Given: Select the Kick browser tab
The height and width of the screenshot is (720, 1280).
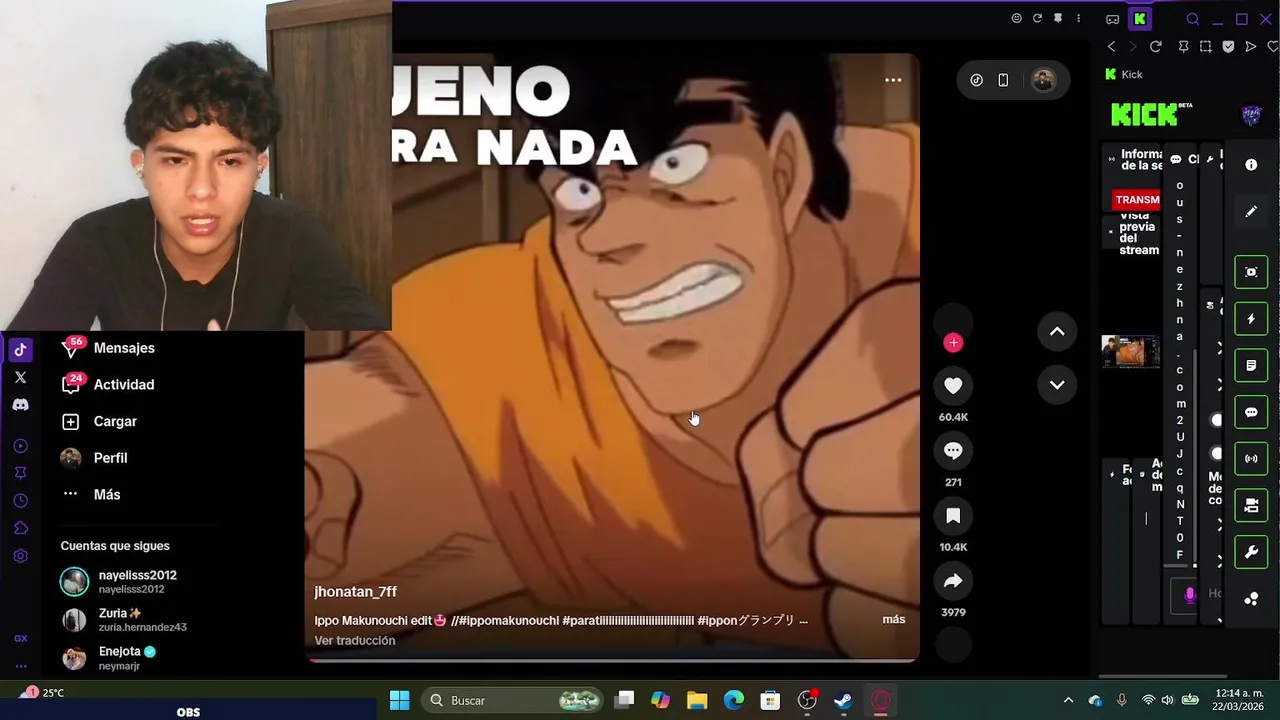Looking at the screenshot, I should click(1139, 19).
